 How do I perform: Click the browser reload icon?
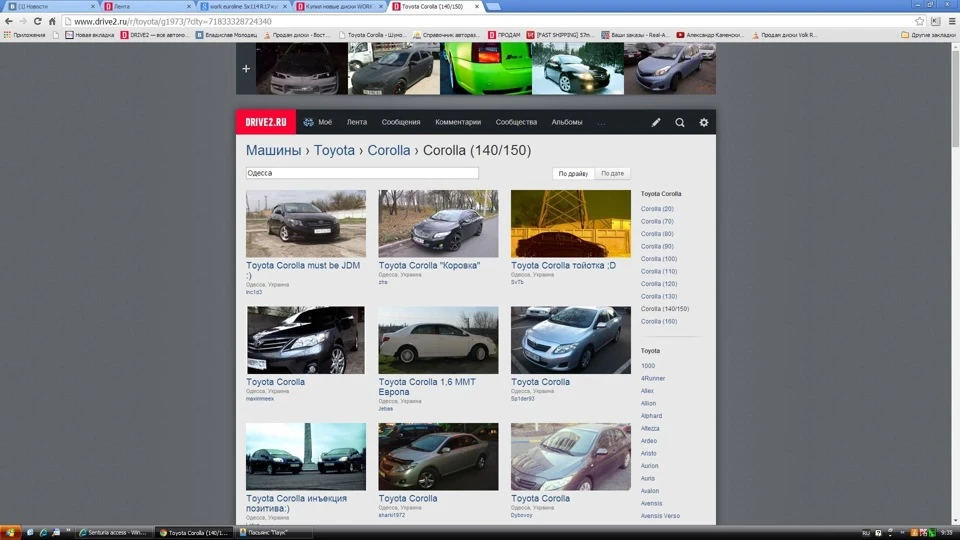[37, 21]
